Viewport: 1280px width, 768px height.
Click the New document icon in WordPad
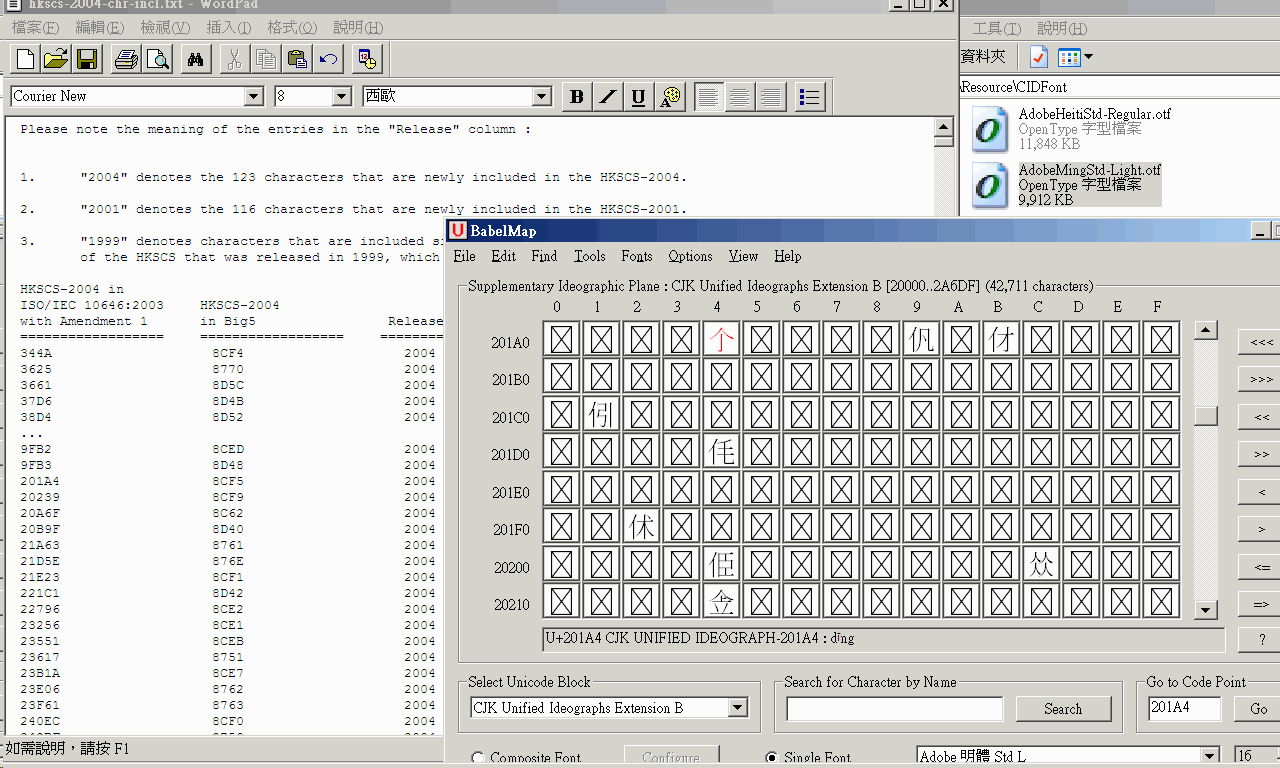click(x=26, y=59)
